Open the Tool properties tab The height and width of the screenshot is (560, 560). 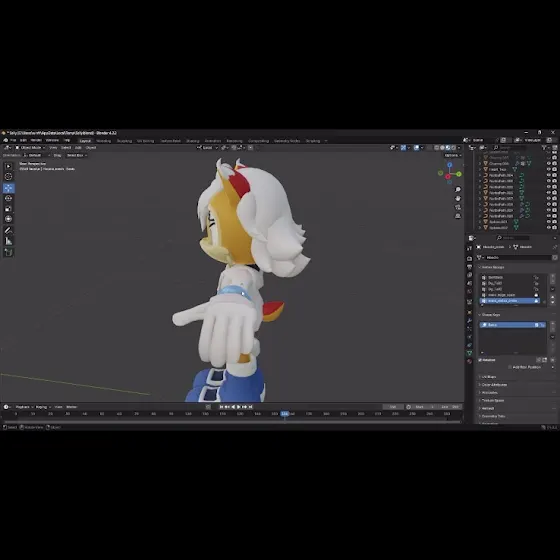(469, 249)
